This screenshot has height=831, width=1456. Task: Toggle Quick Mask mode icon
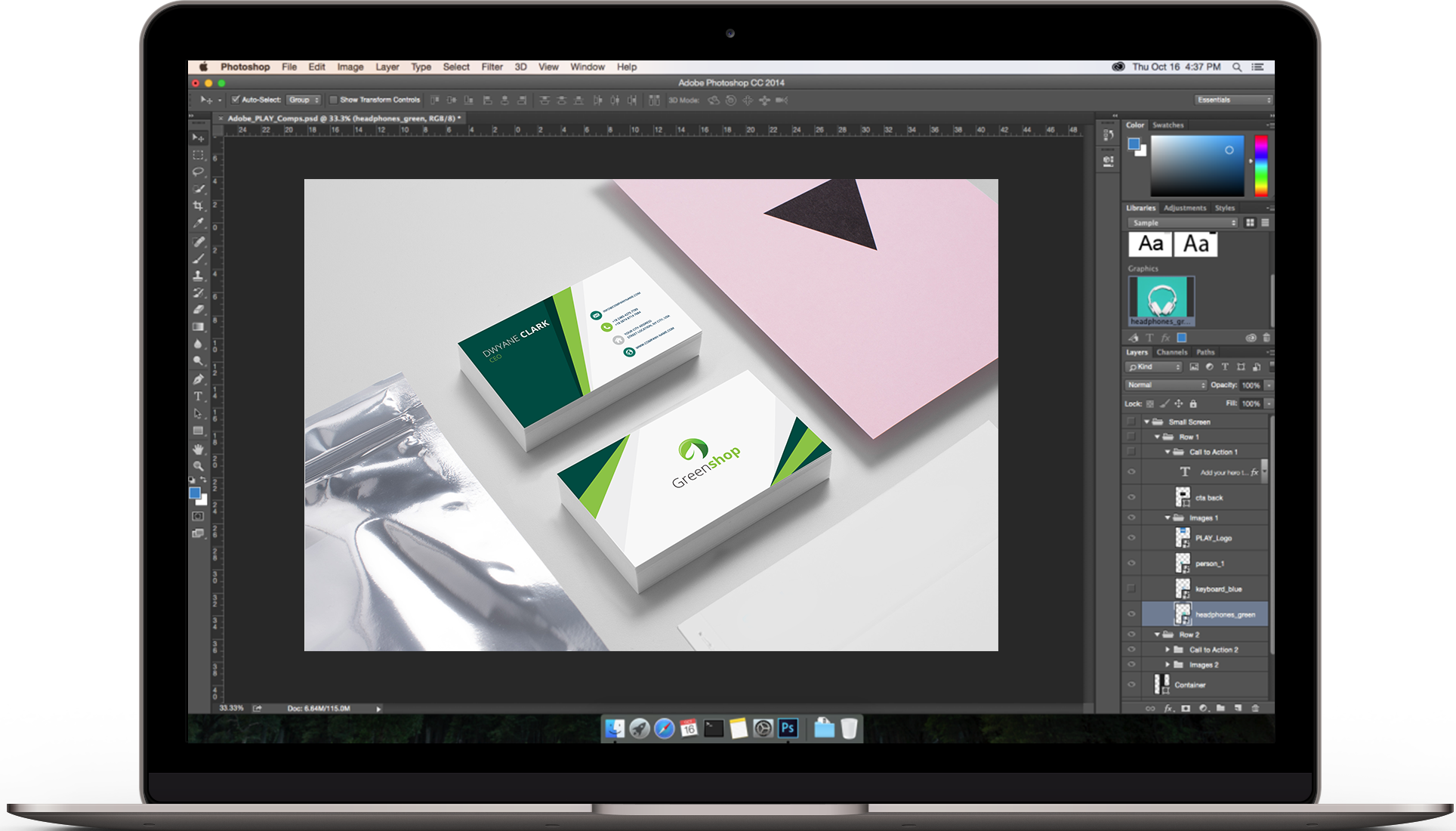[x=198, y=516]
